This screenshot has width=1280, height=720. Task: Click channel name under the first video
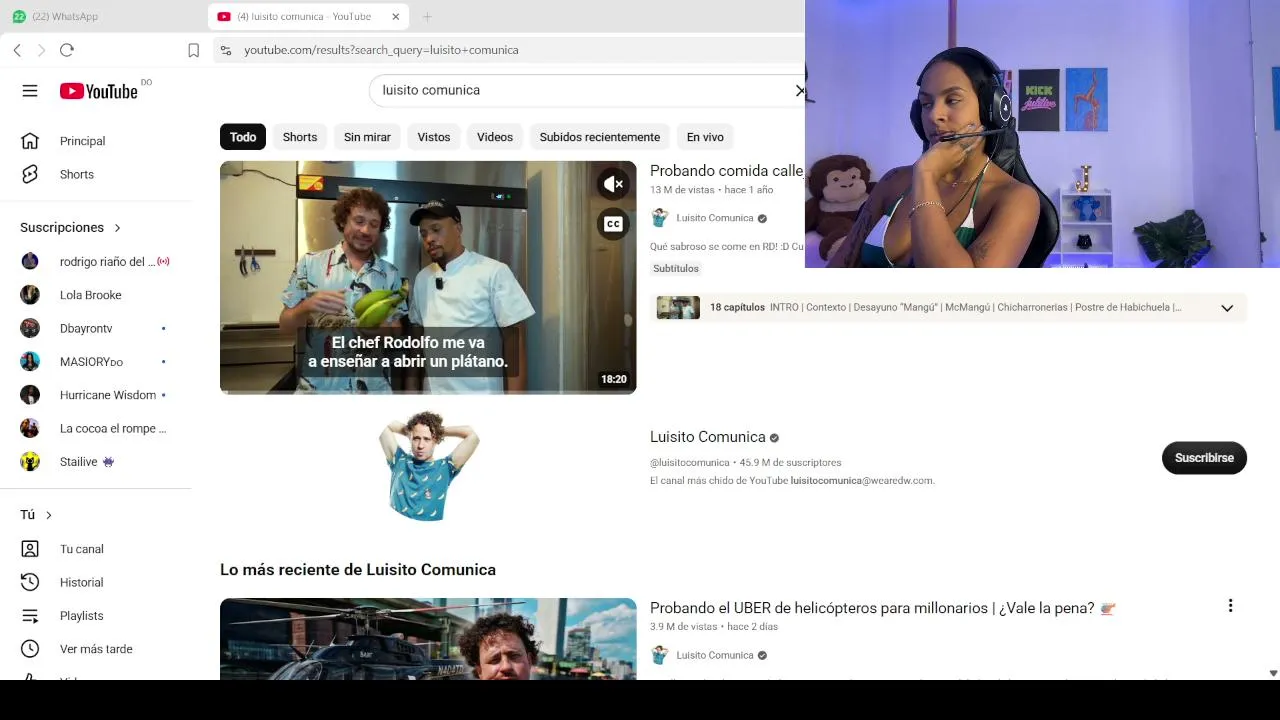pyautogui.click(x=715, y=218)
